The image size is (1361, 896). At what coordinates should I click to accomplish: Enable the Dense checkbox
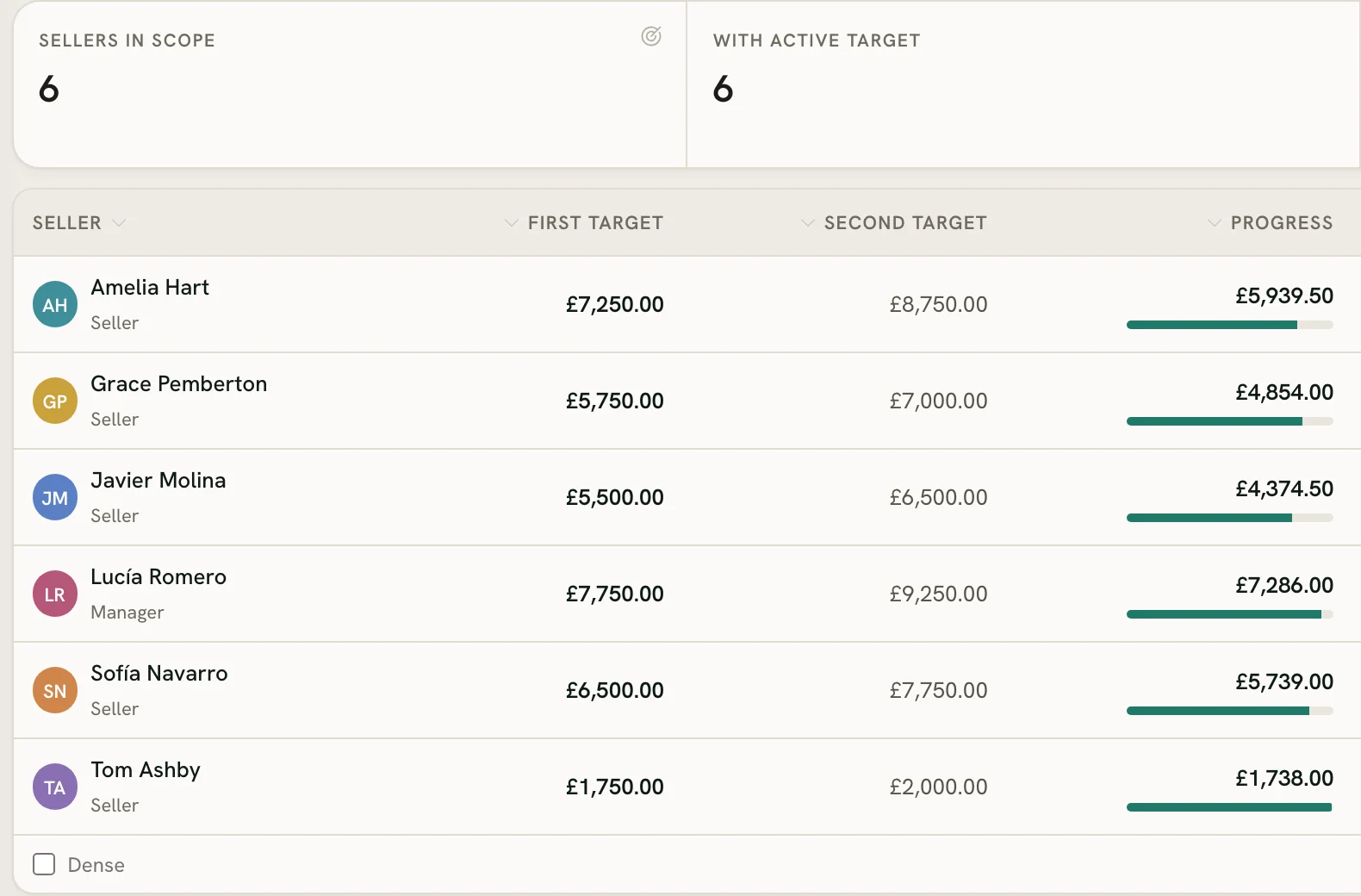click(x=44, y=864)
